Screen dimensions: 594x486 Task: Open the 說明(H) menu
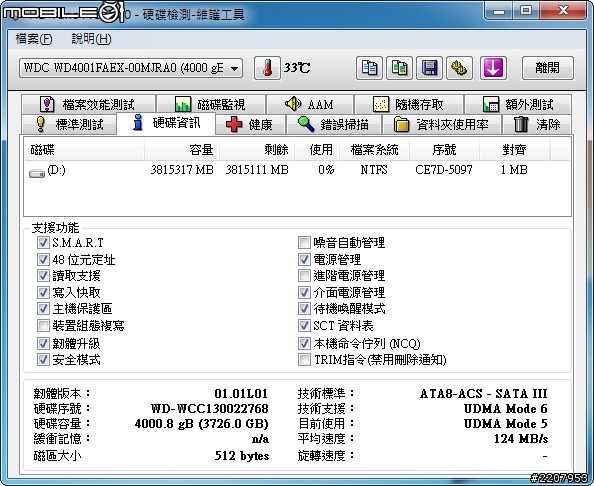[91, 39]
